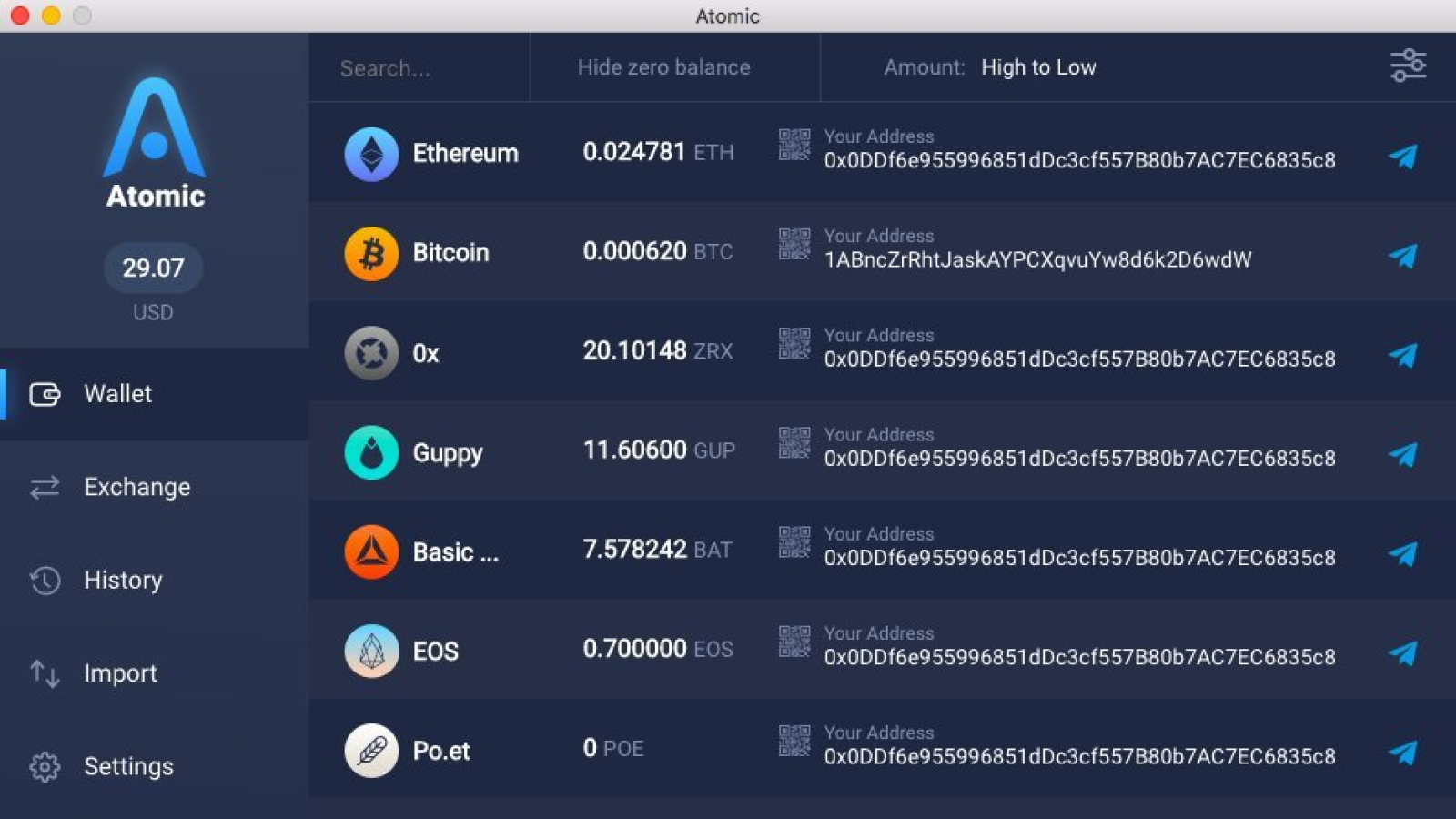
Task: Focus the Search field
Action: (x=419, y=68)
